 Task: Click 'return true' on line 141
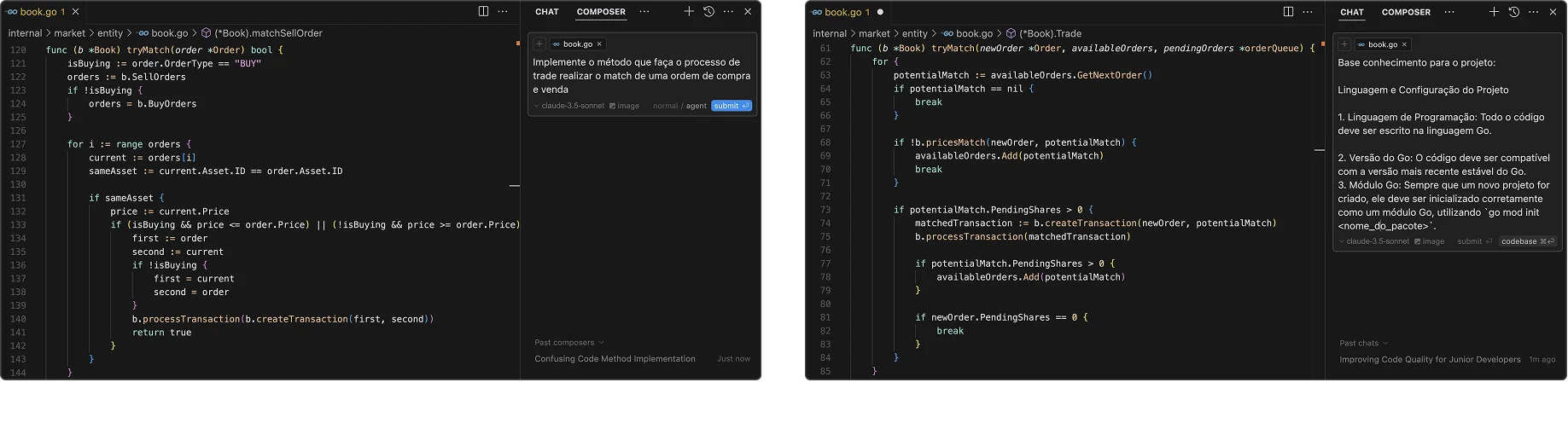[x=161, y=333]
